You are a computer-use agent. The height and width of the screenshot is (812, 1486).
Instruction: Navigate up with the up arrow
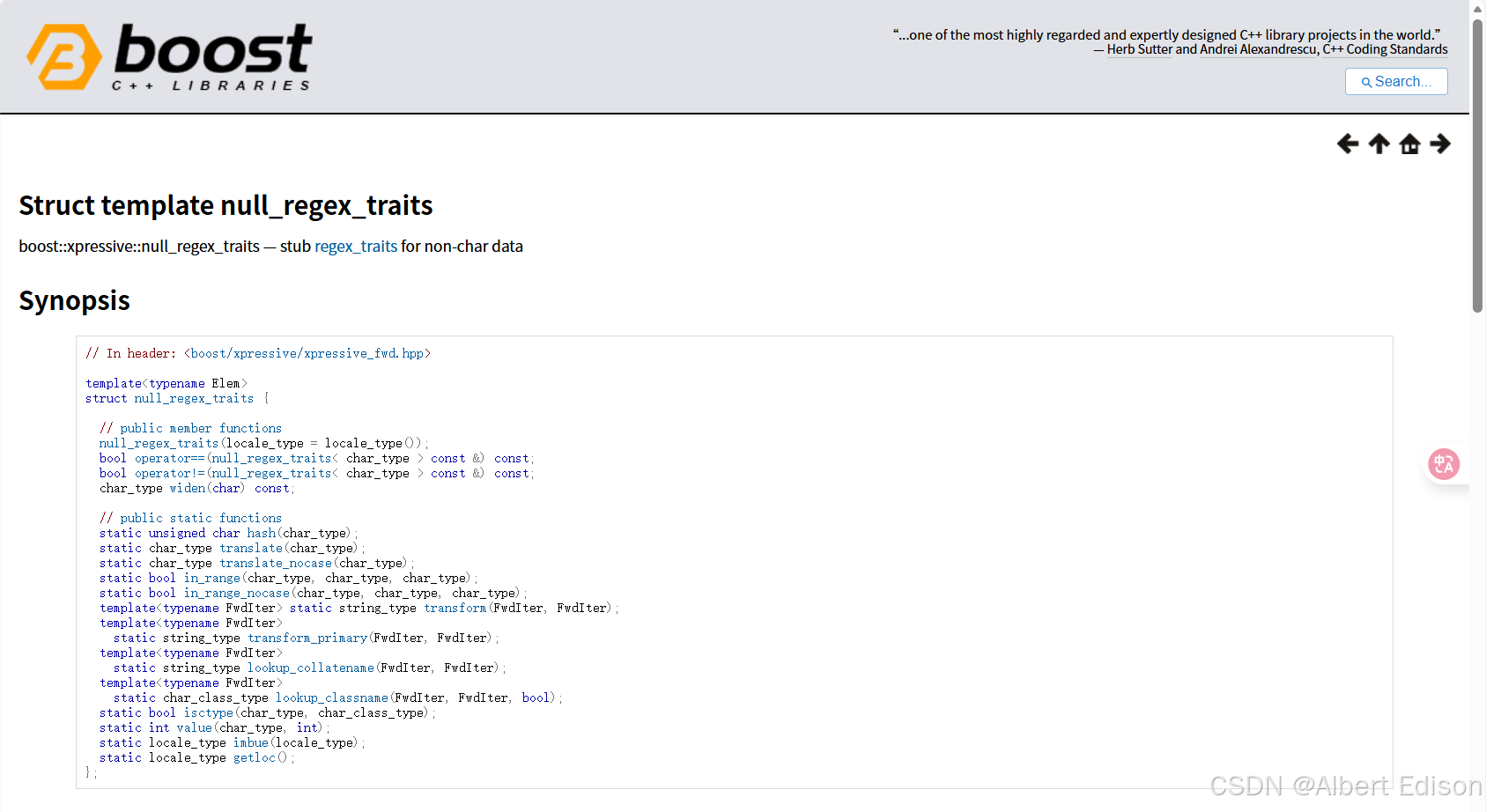1379,144
